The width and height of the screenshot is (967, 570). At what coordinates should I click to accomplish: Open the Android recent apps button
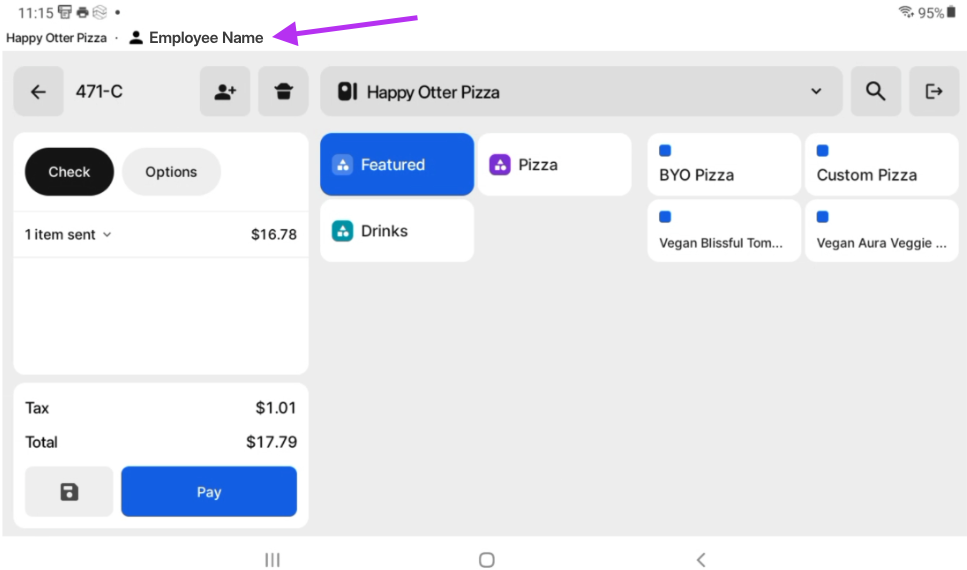(x=272, y=560)
